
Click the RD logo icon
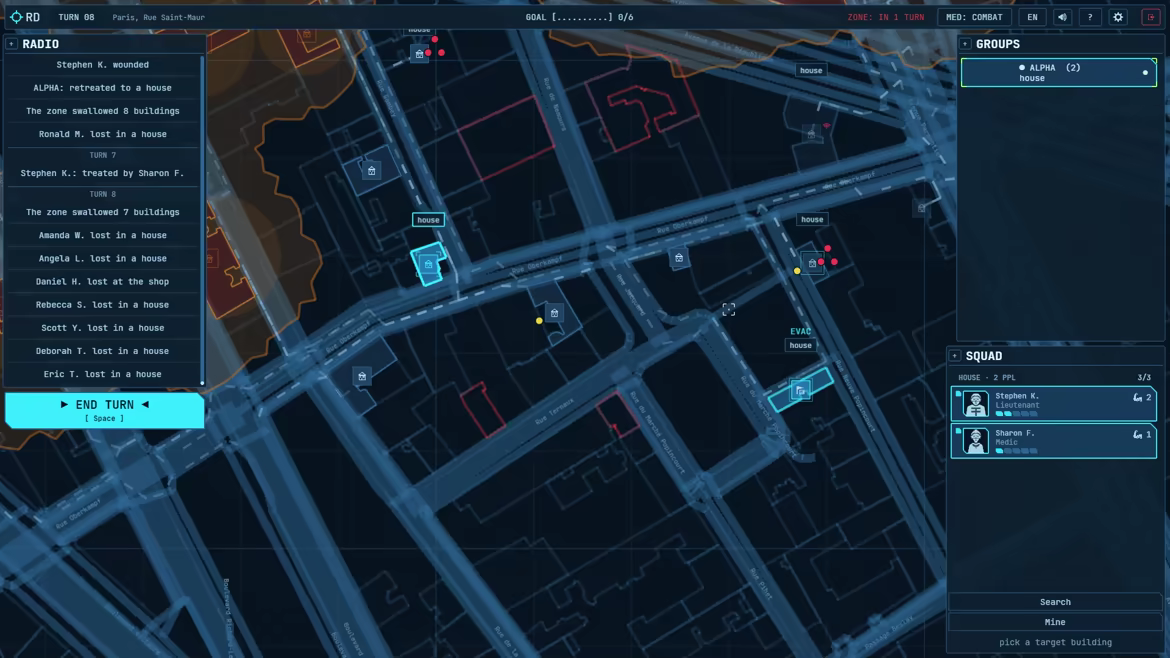[16, 16]
